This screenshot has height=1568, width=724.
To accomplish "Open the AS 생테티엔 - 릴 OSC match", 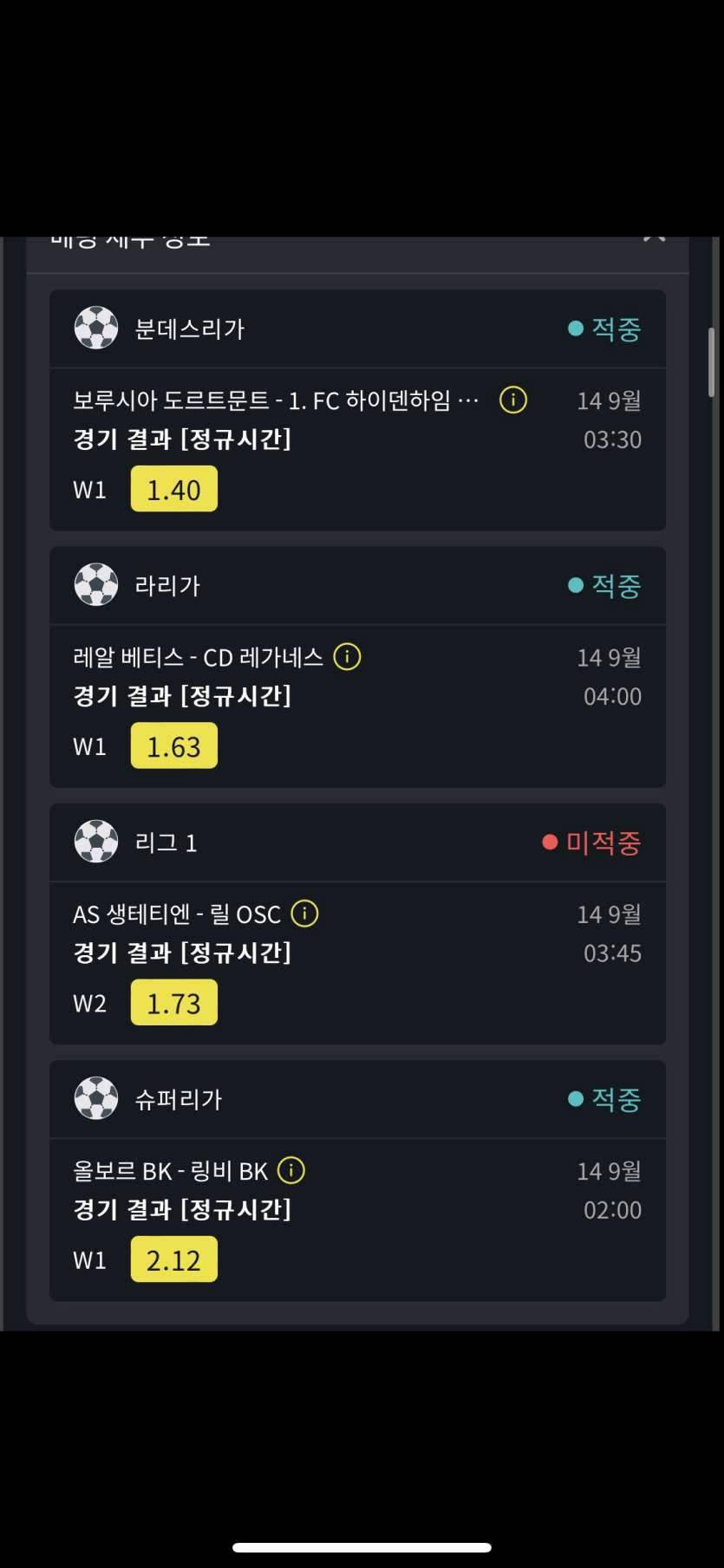I will click(177, 914).
